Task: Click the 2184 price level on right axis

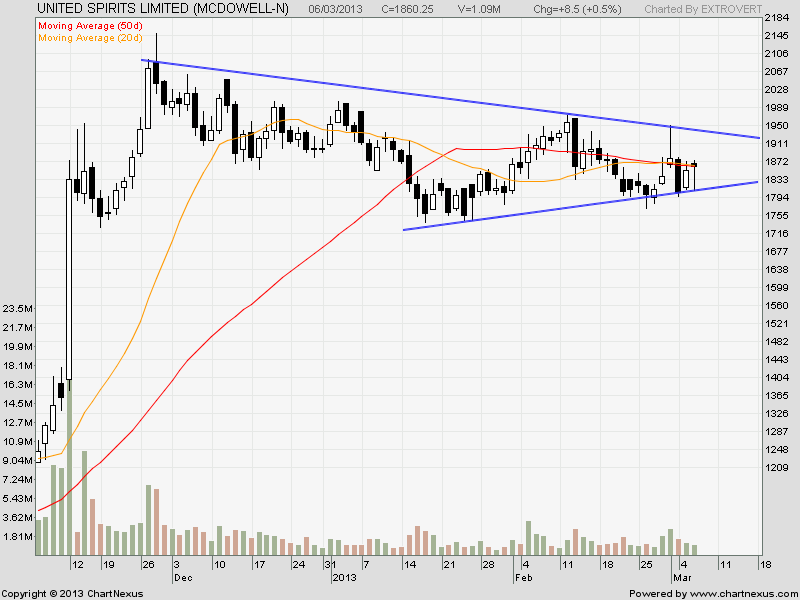Action: [776, 20]
